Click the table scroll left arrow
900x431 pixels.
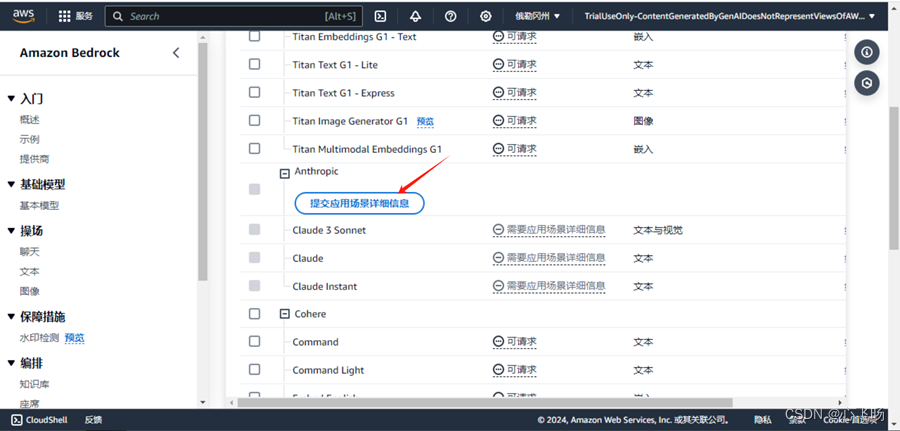[231, 403]
